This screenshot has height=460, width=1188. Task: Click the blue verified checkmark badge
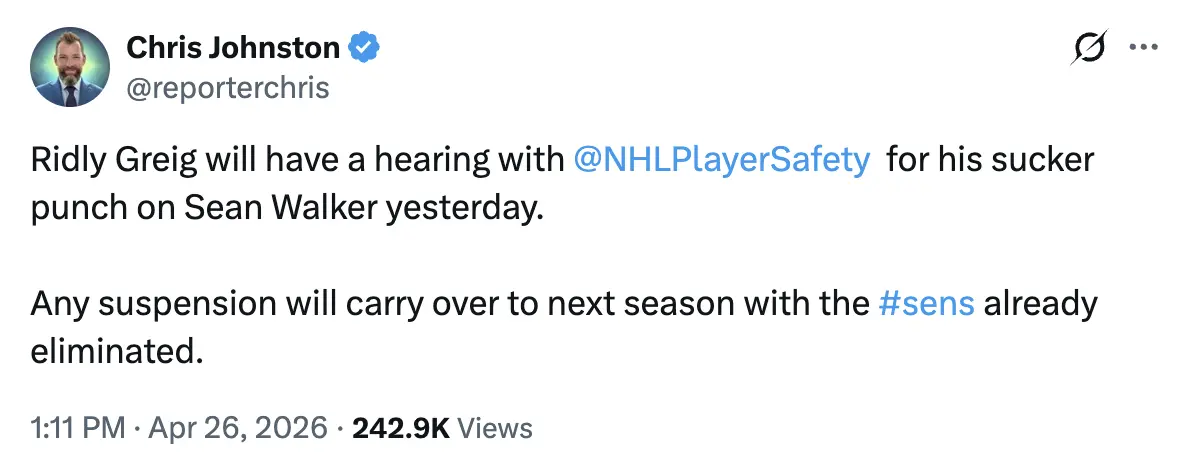(x=362, y=47)
